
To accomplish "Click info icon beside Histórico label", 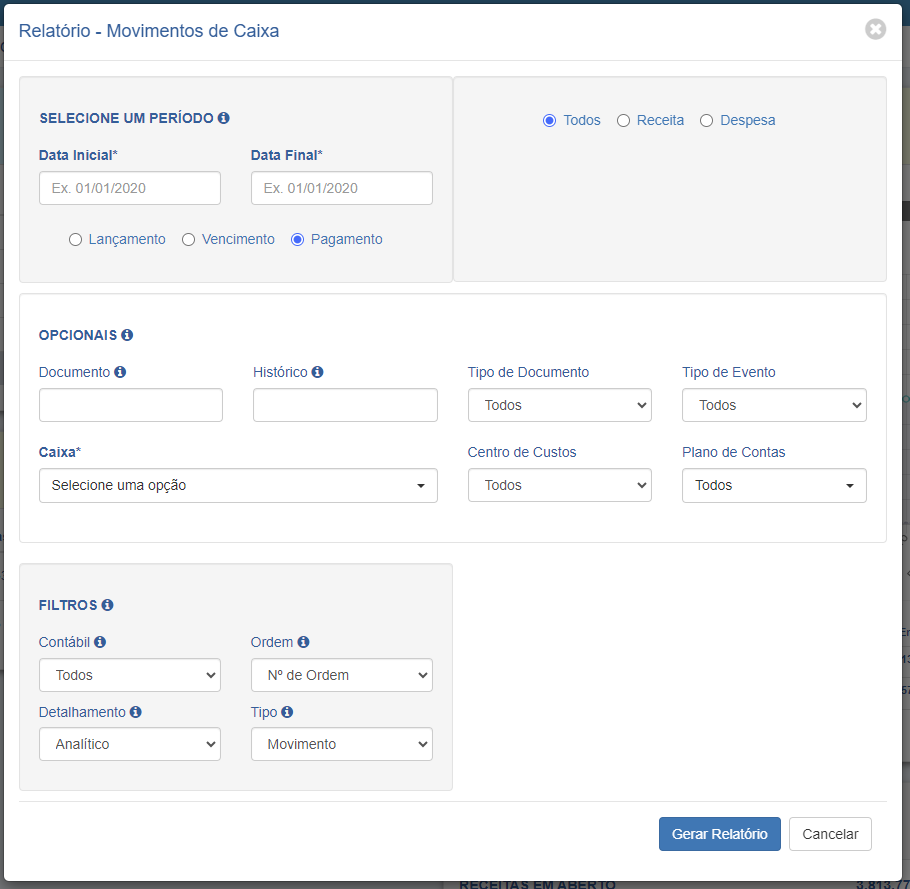I will pos(317,372).
